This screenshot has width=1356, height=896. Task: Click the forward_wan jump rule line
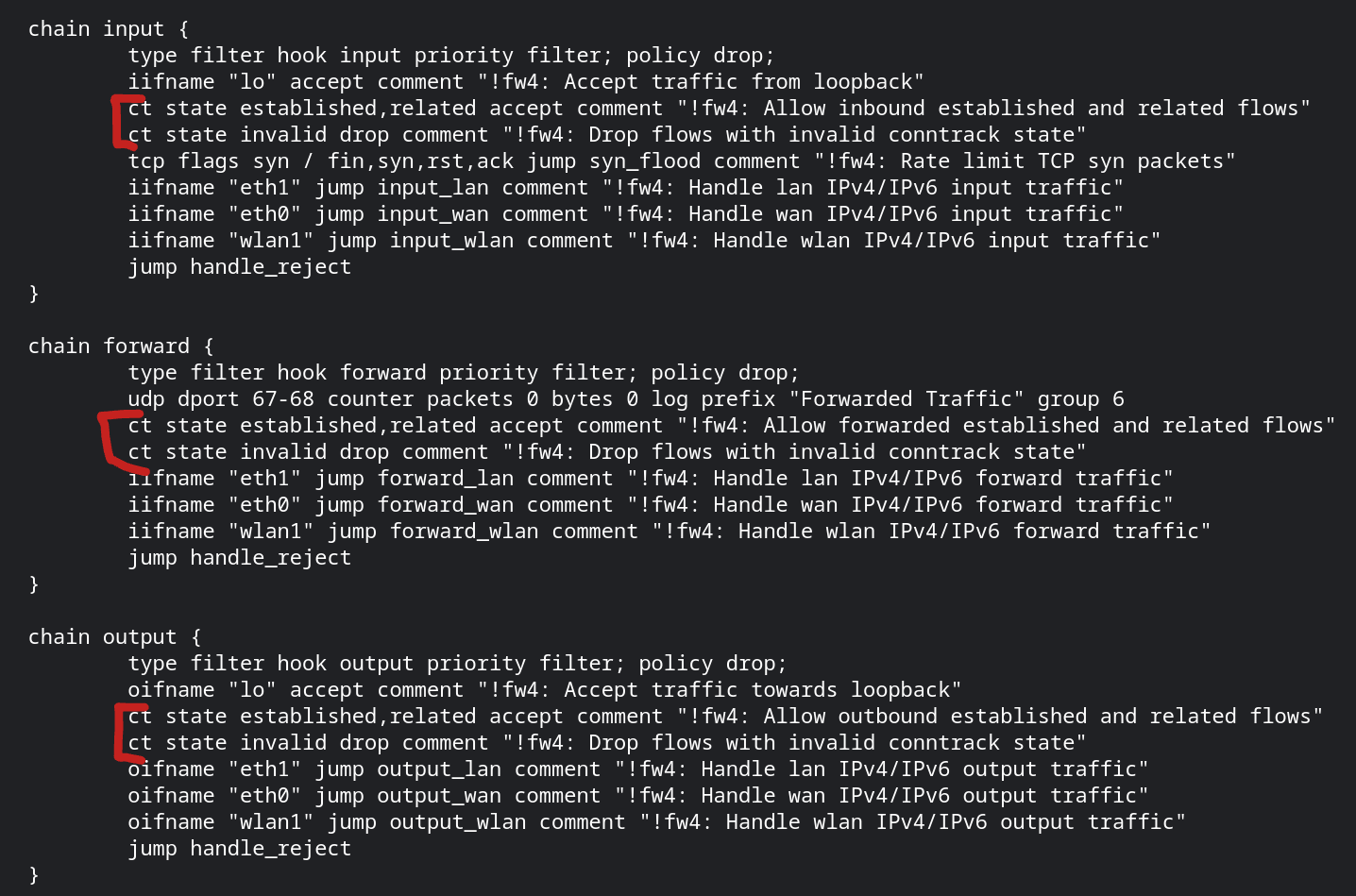click(x=651, y=505)
